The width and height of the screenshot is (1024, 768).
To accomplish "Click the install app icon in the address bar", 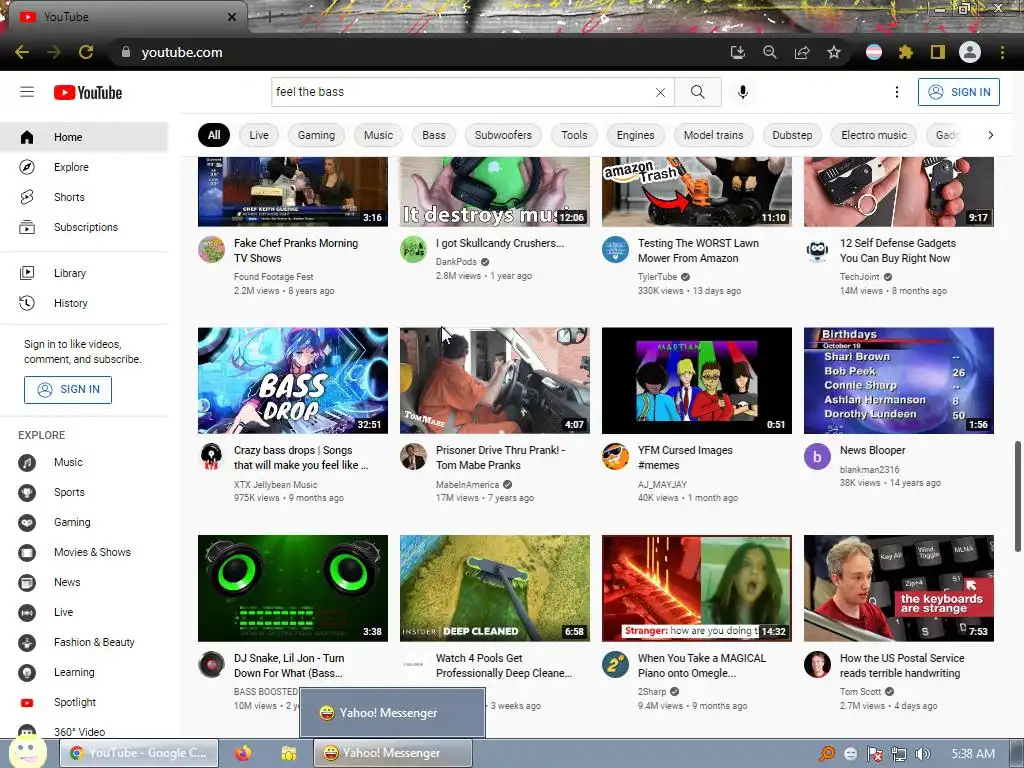I will click(738, 52).
